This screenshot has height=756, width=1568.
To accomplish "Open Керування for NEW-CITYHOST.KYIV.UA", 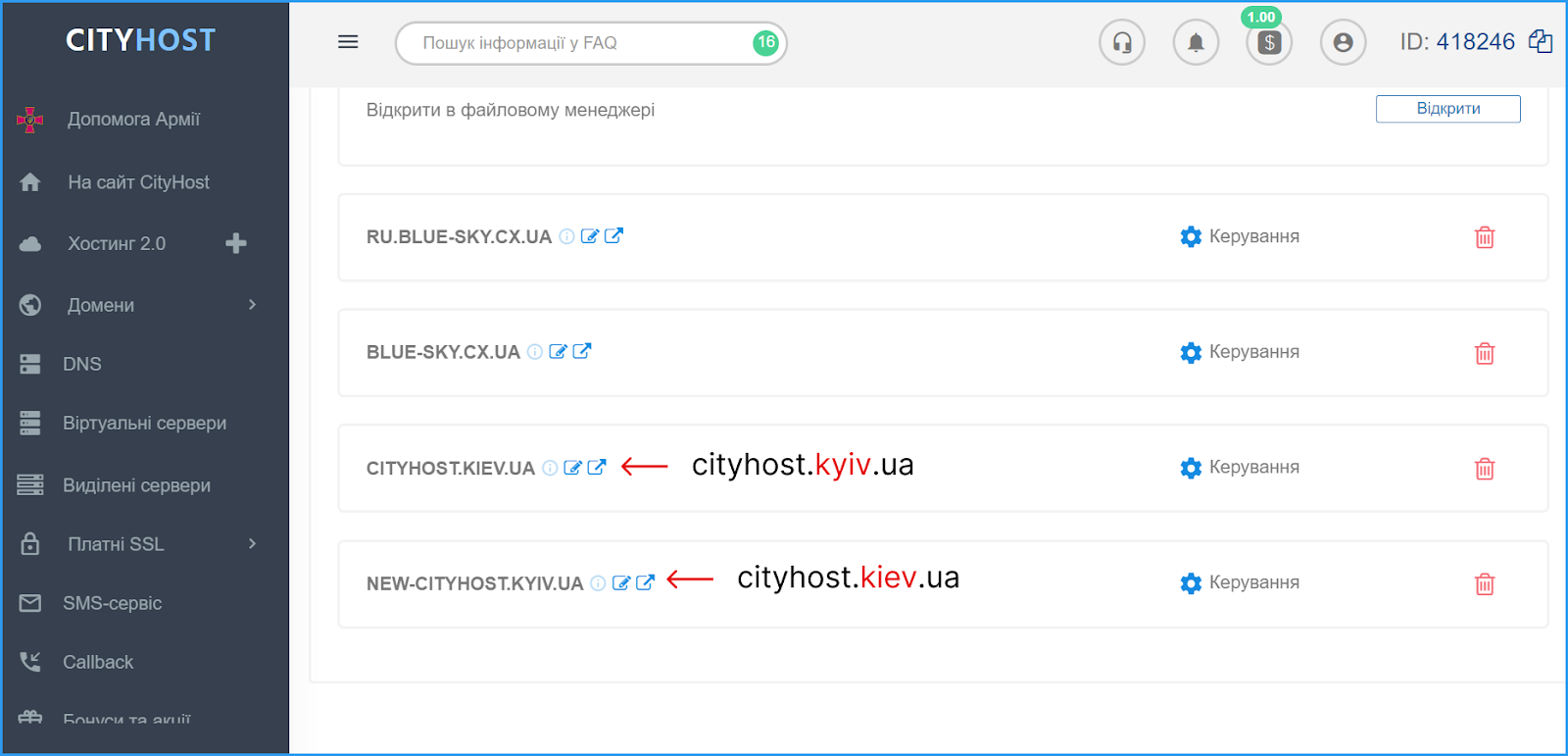I will [1240, 582].
